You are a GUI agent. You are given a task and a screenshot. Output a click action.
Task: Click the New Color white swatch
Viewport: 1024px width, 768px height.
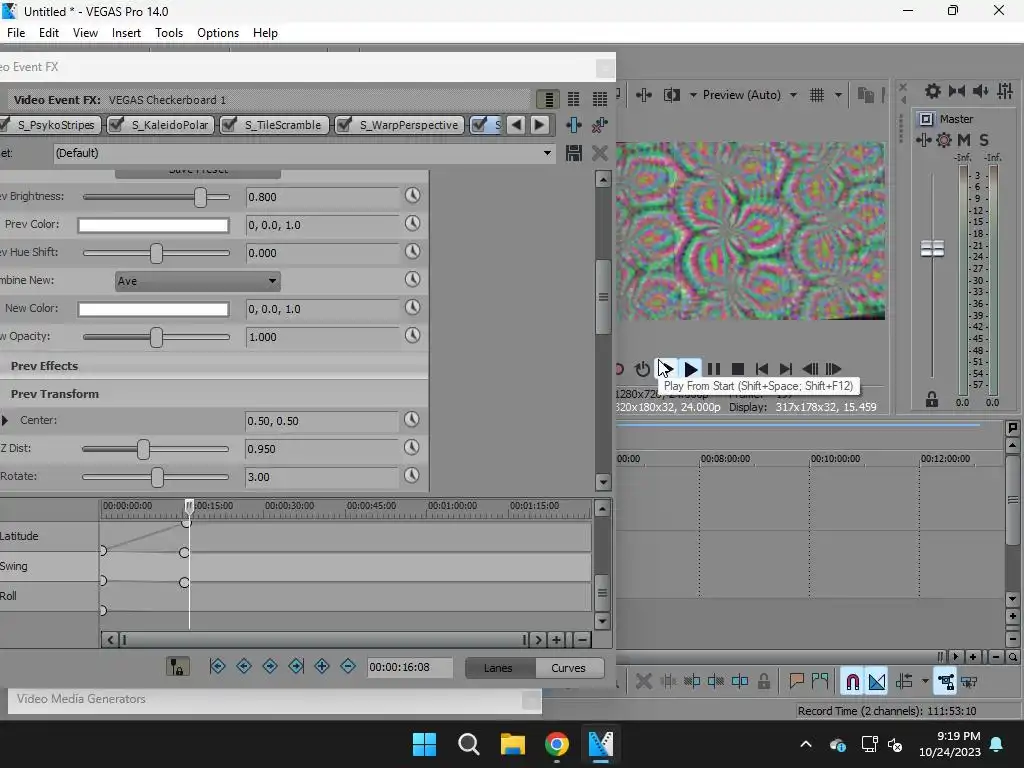(153, 309)
